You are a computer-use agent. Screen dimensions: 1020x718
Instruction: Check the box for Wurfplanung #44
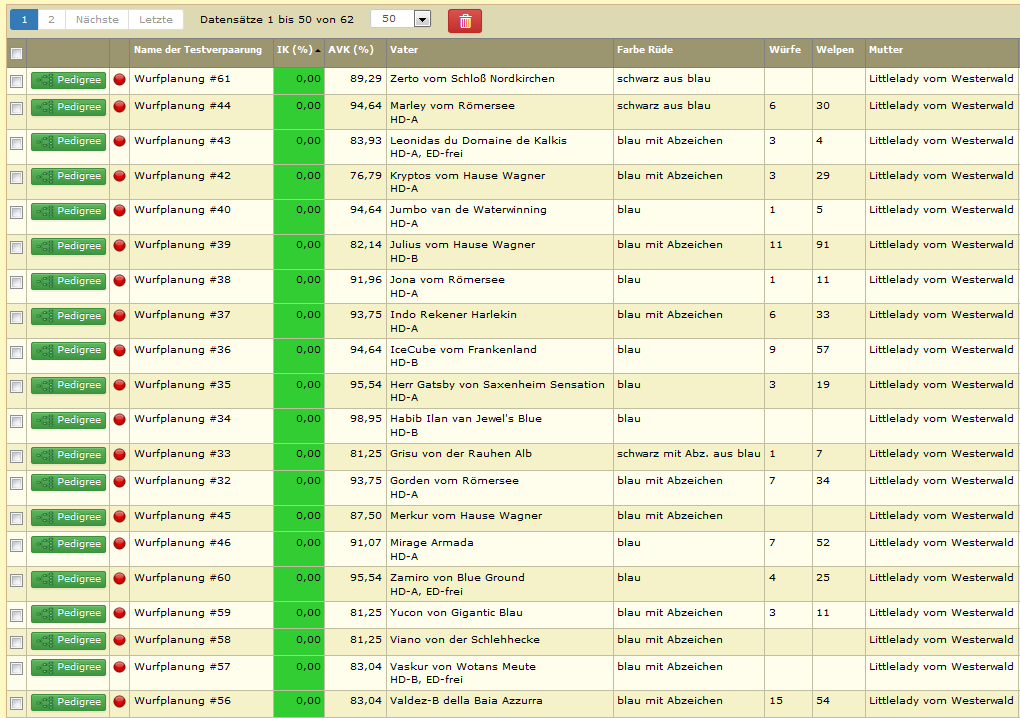pos(17,108)
